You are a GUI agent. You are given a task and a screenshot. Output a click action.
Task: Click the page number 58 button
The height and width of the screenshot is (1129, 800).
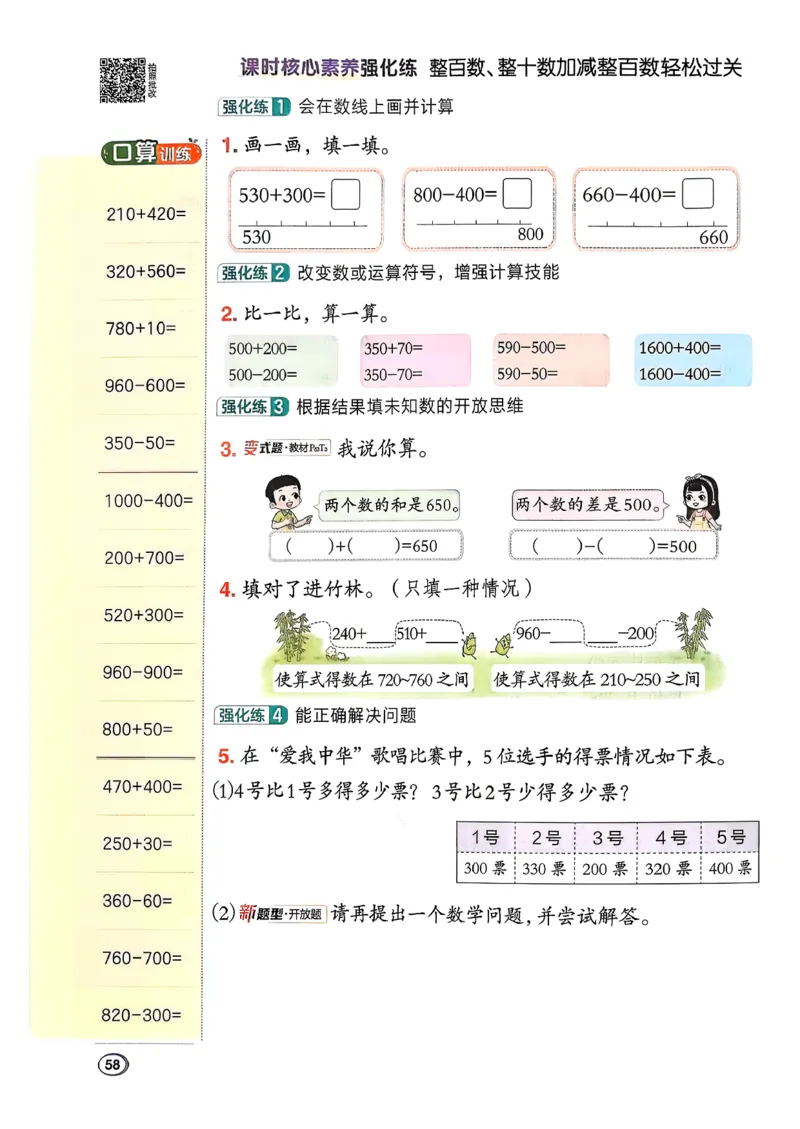[113, 1066]
